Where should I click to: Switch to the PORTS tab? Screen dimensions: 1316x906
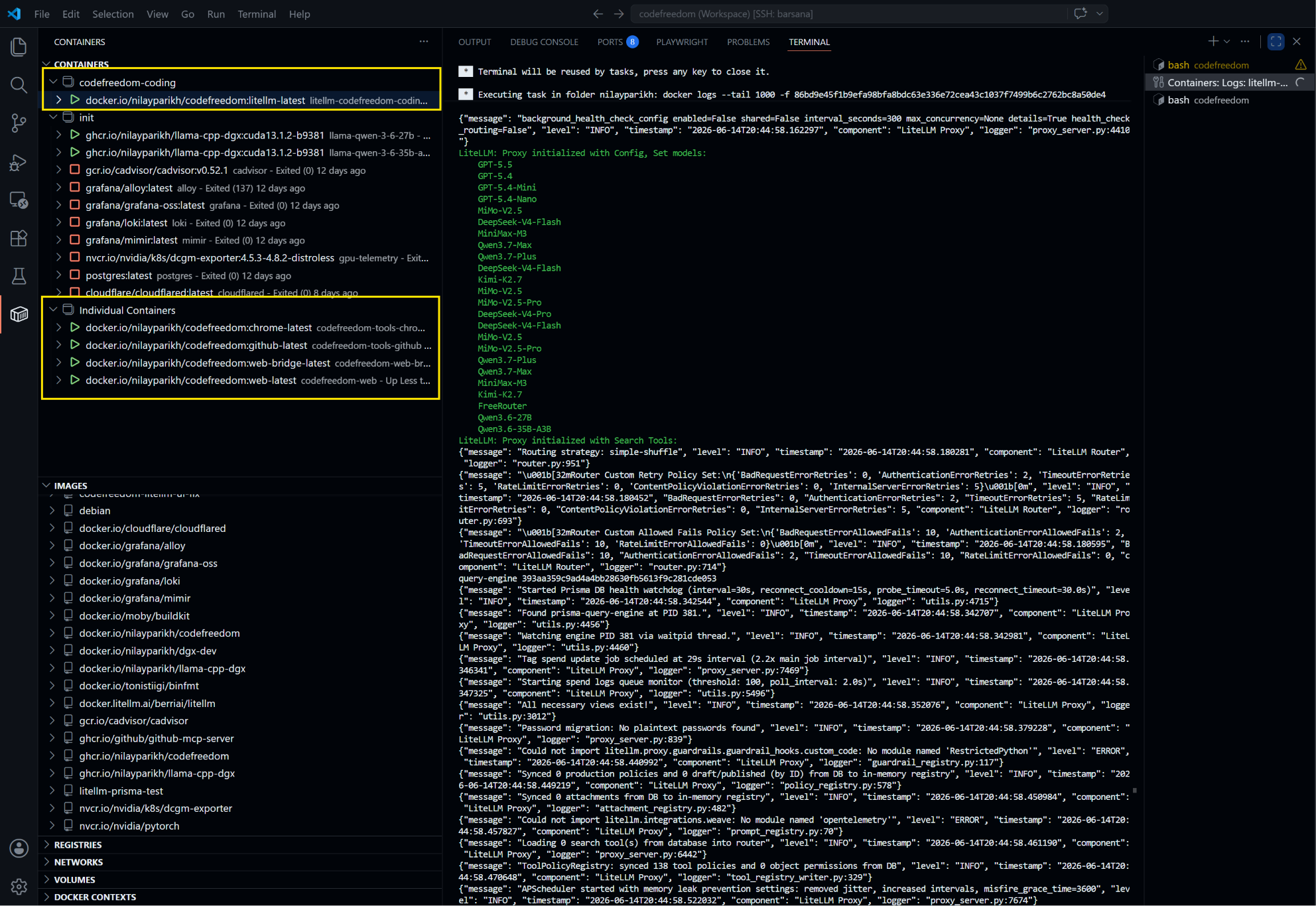point(617,42)
